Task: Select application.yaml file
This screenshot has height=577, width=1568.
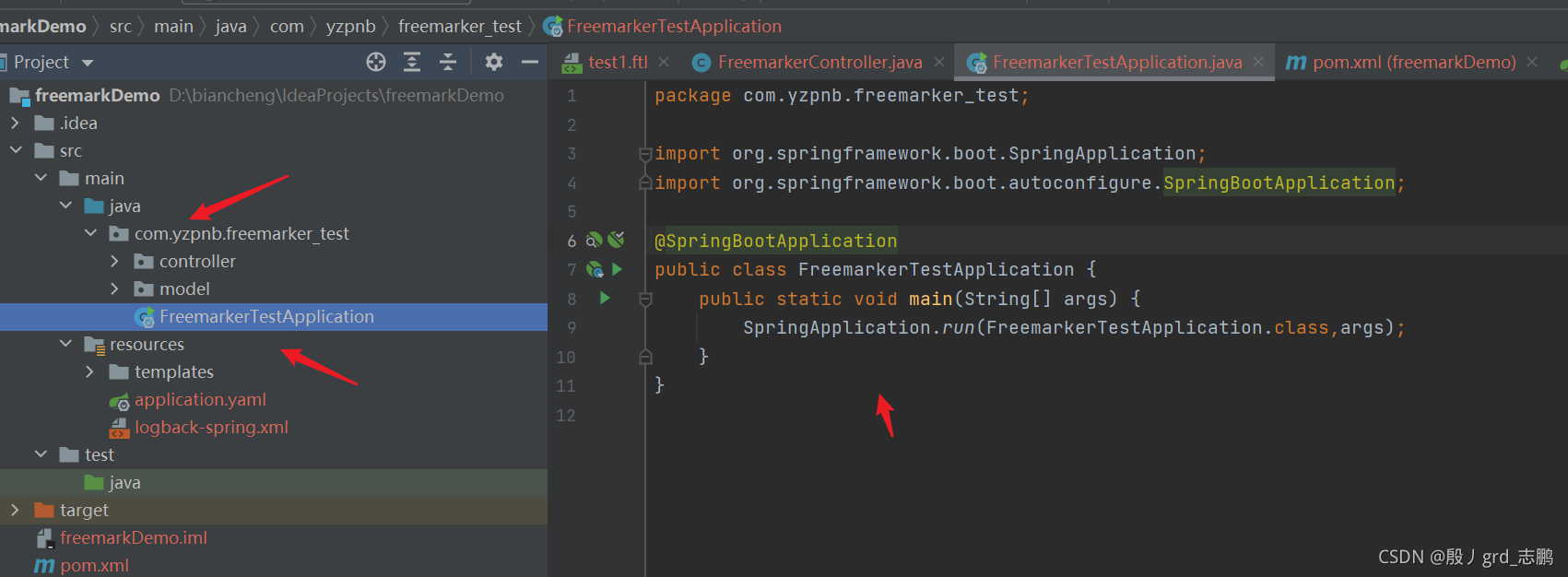Action: 200,399
